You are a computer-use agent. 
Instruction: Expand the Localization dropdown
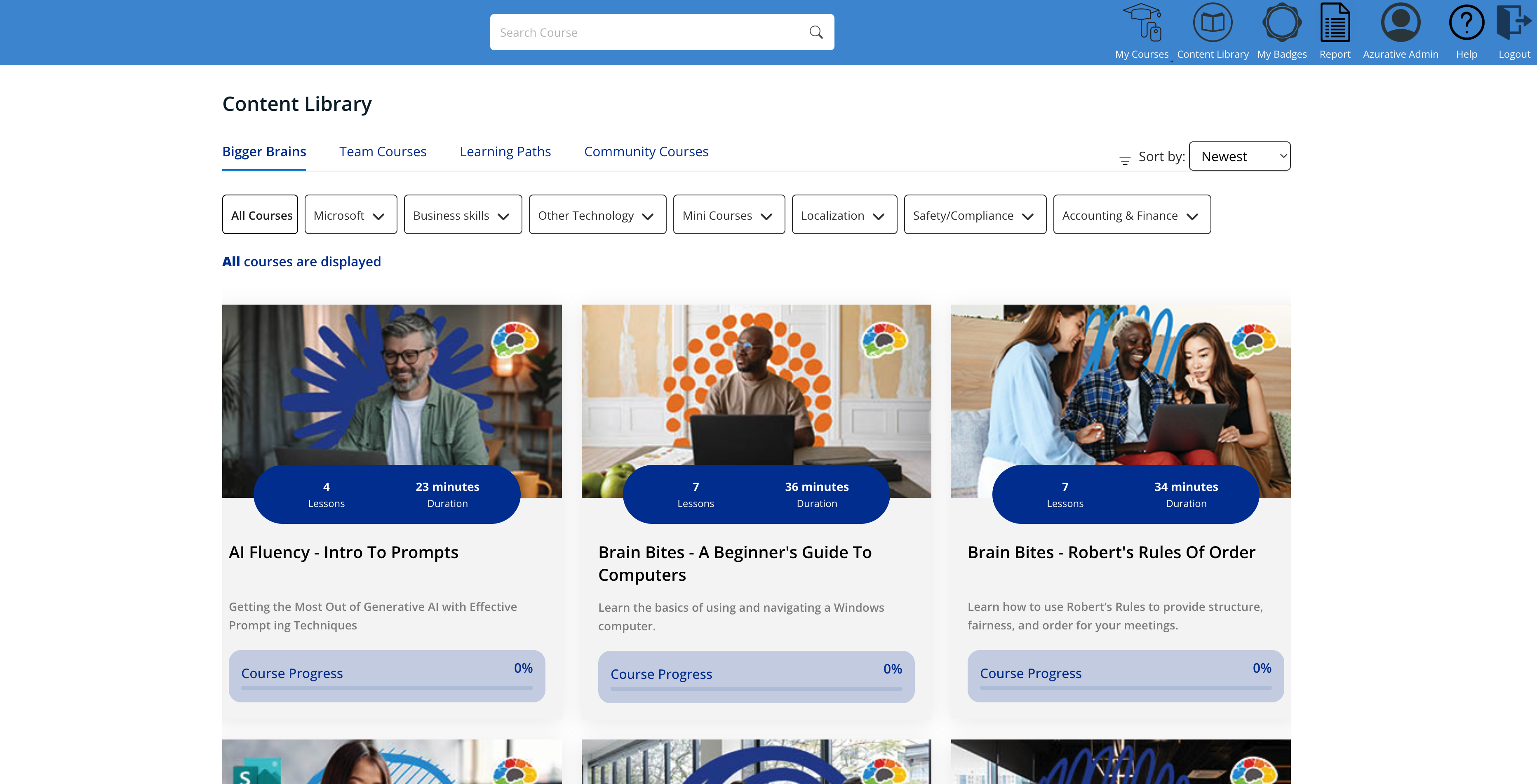tap(844, 215)
